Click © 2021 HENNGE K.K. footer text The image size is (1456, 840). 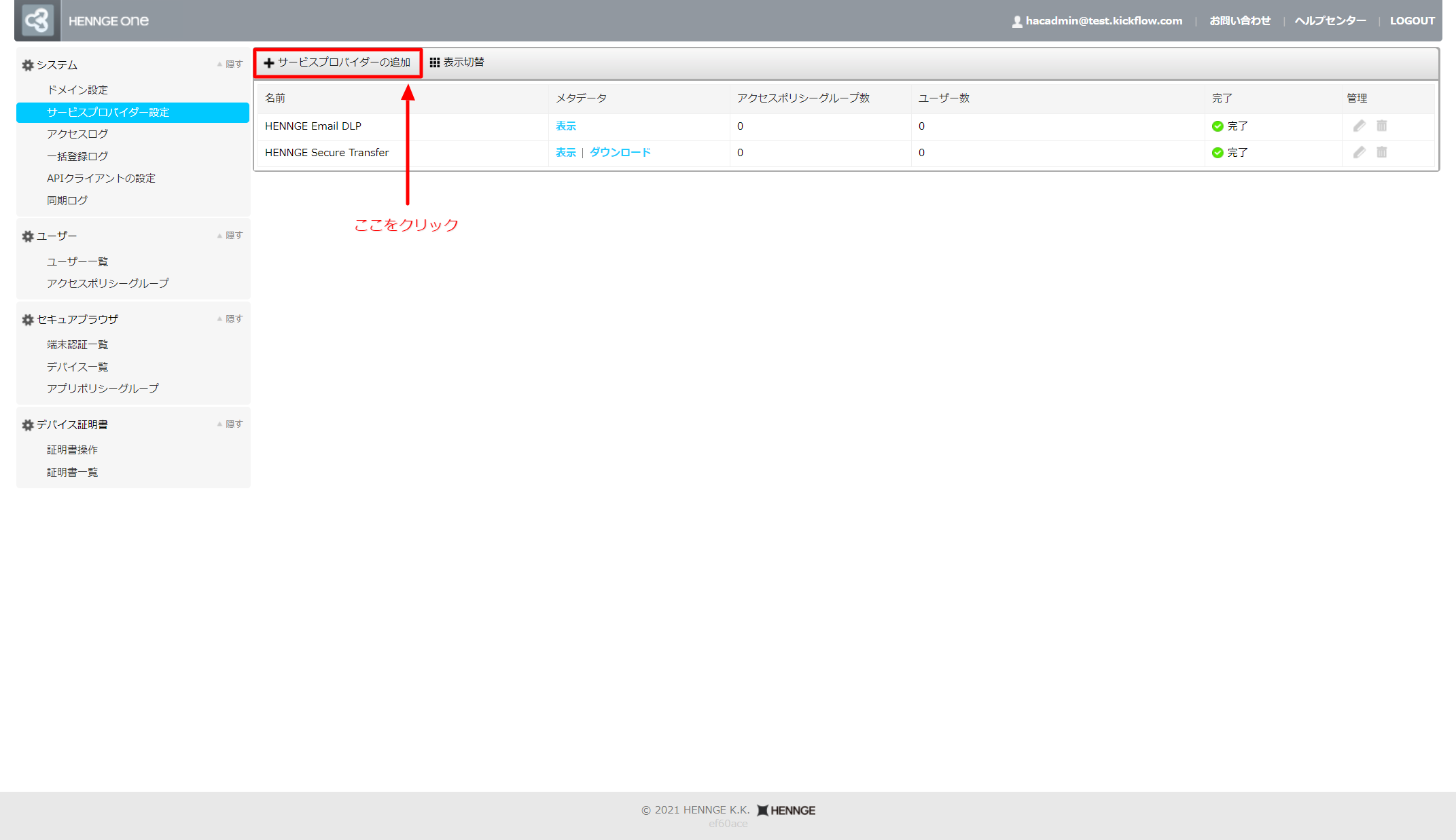pos(696,810)
